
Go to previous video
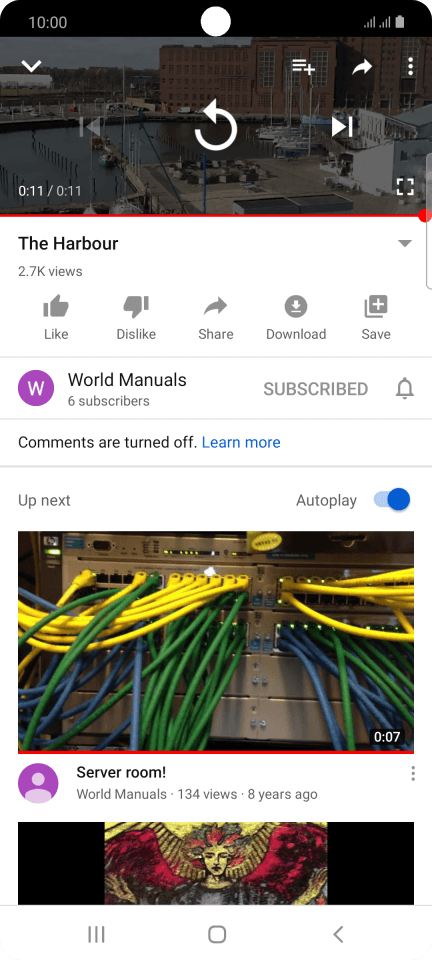point(90,127)
